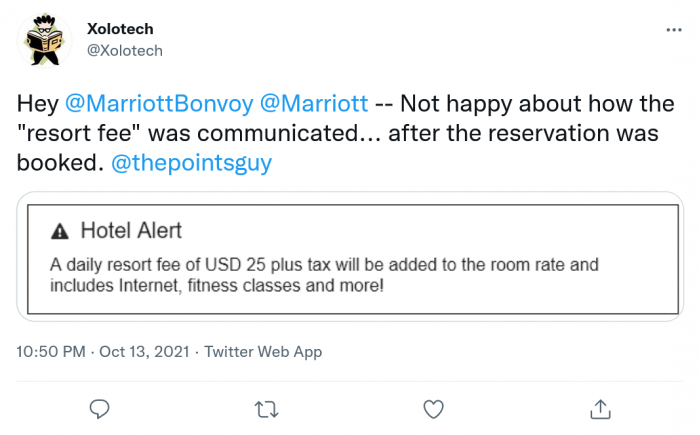Open the Xolotech display name
The height and width of the screenshot is (435, 700).
click(121, 29)
